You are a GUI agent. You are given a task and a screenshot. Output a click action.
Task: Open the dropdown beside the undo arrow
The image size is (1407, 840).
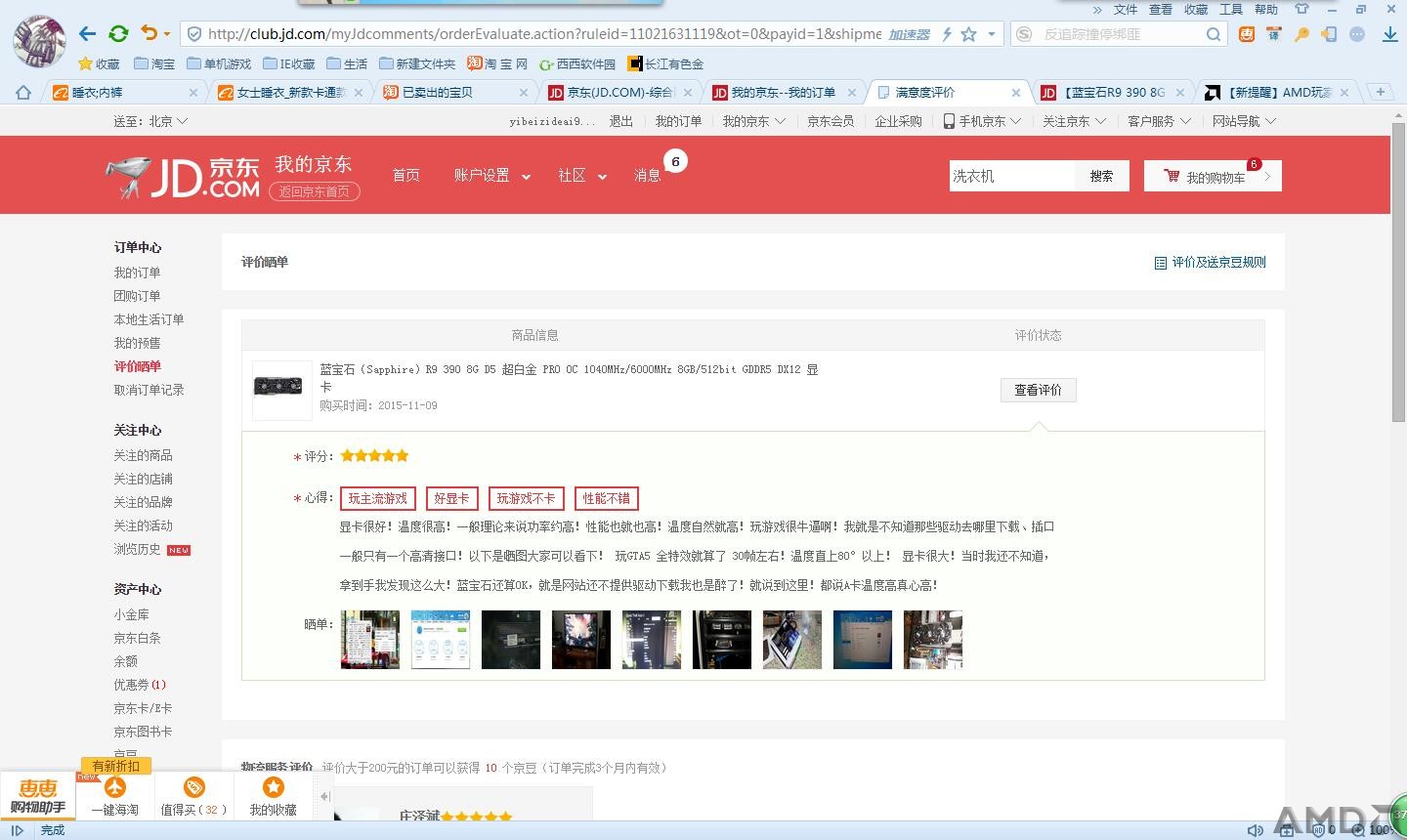tap(167, 34)
